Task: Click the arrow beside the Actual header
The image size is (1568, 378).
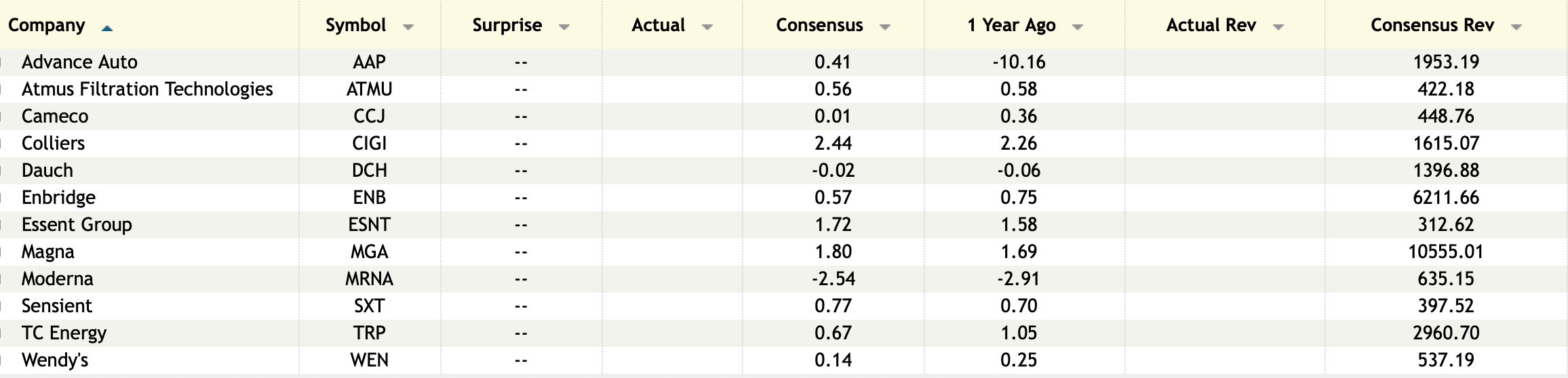Action: tap(707, 28)
